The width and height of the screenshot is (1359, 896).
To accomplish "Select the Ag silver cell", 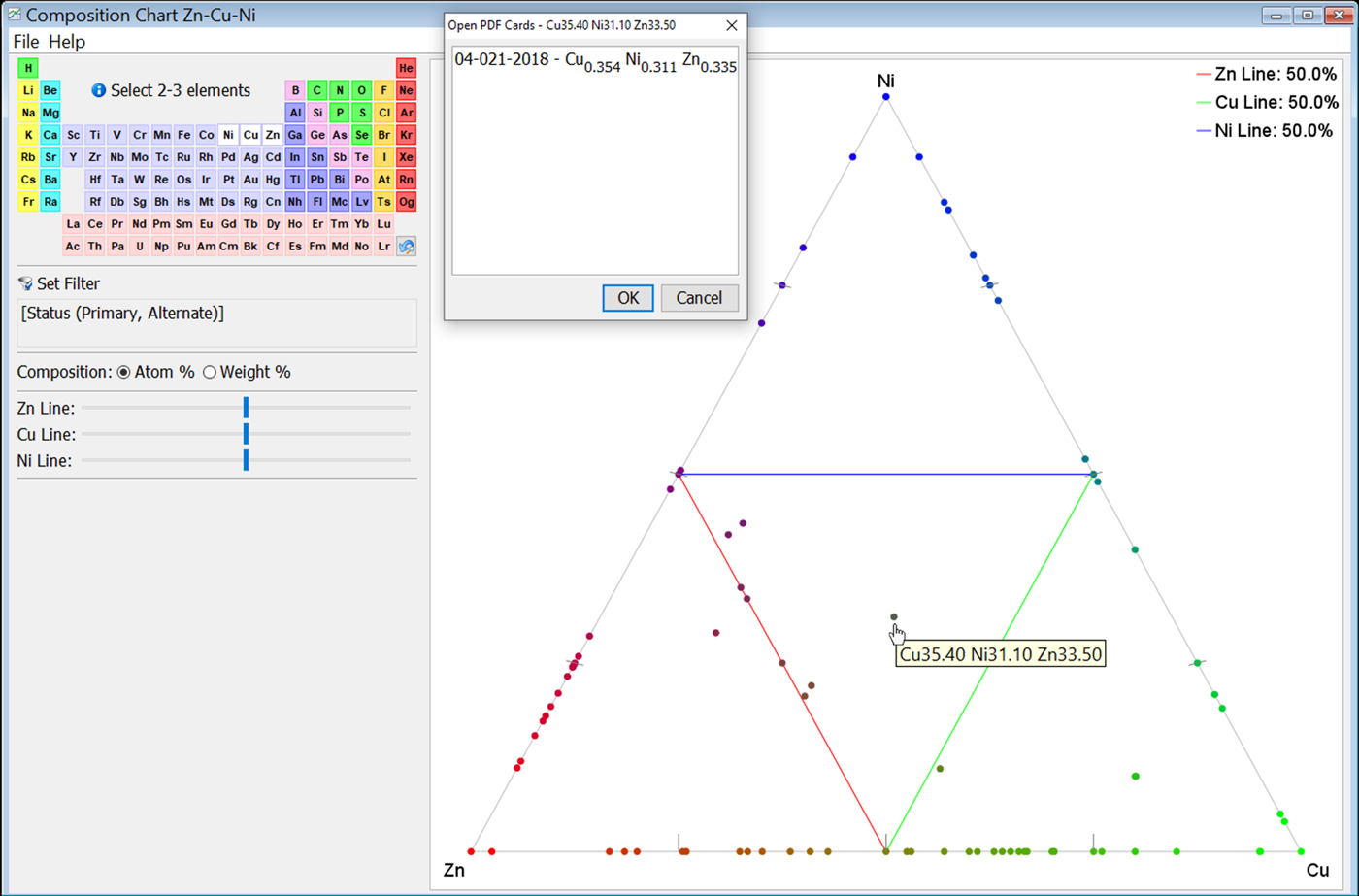I will pos(250,157).
